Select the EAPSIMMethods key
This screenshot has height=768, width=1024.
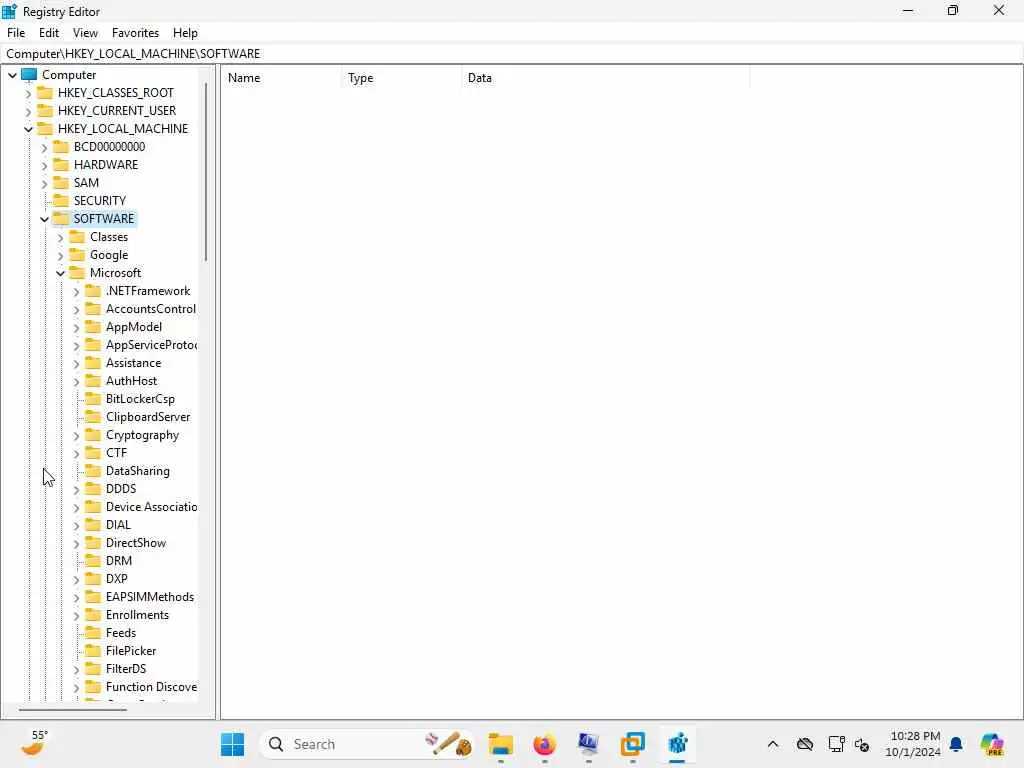click(x=150, y=597)
